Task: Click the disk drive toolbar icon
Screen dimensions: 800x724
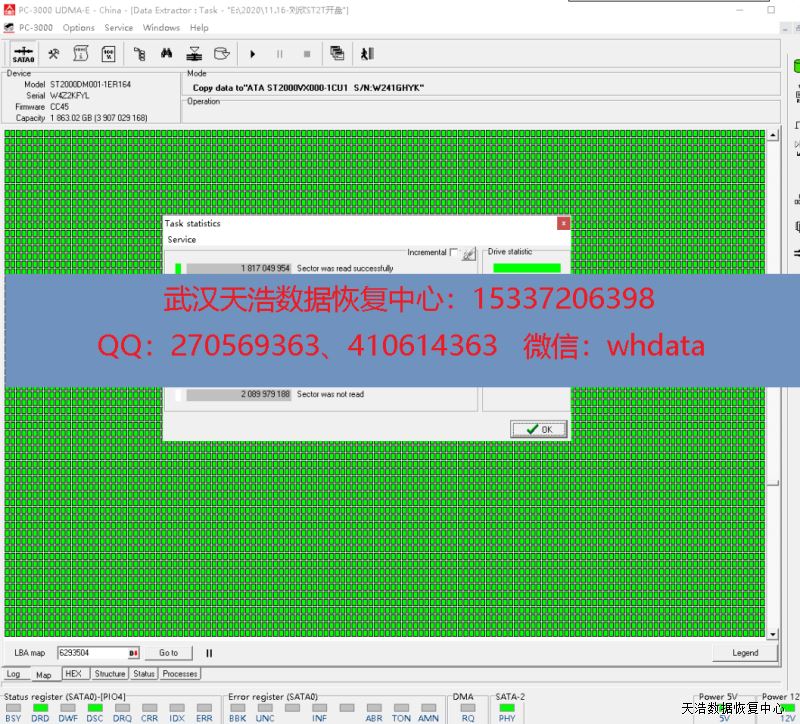Action: (222, 54)
